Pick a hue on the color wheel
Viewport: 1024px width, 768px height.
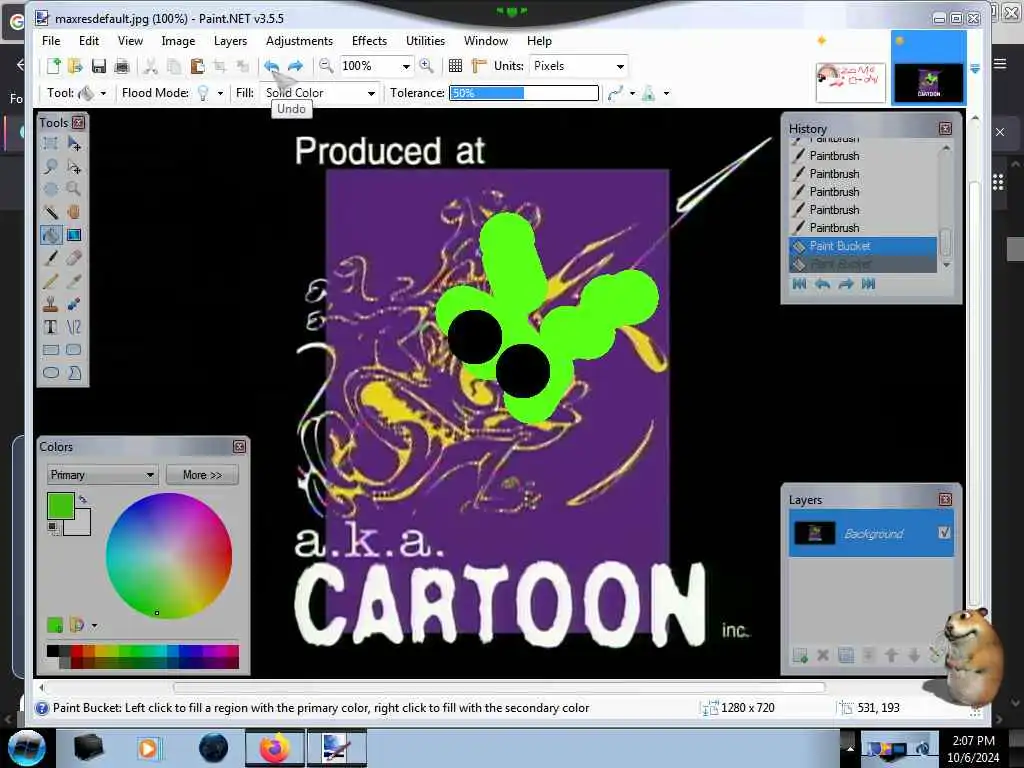click(168, 556)
